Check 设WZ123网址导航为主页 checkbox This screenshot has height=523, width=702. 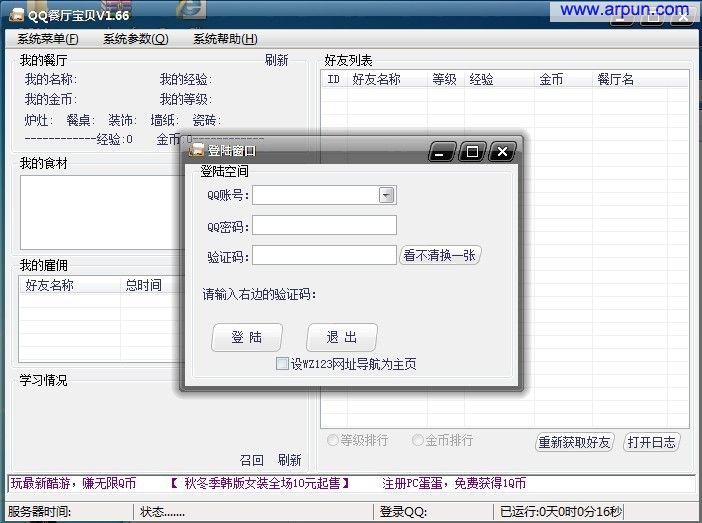point(282,364)
